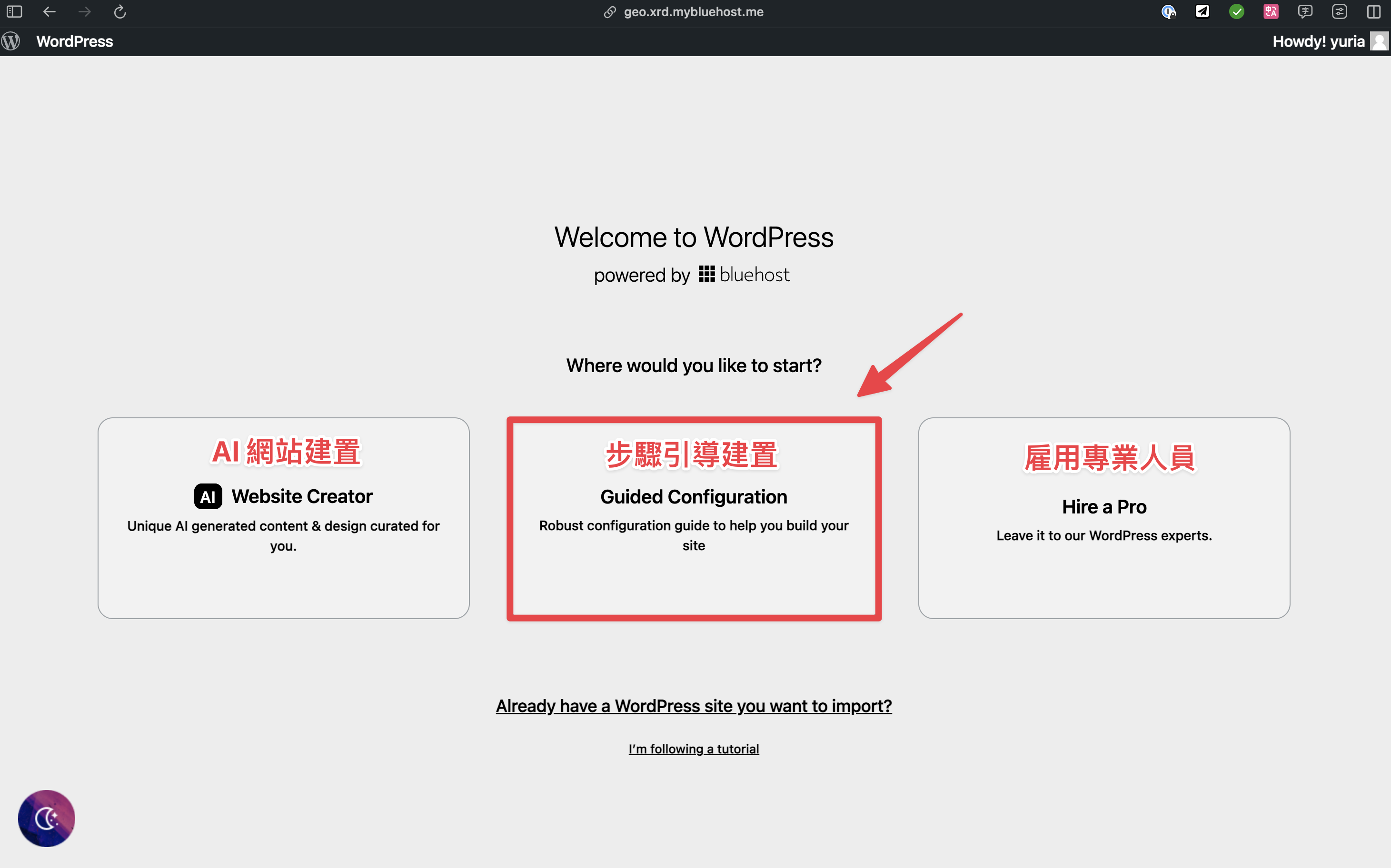
Task: Open the speech bubble character translation icon
Action: point(1305,11)
